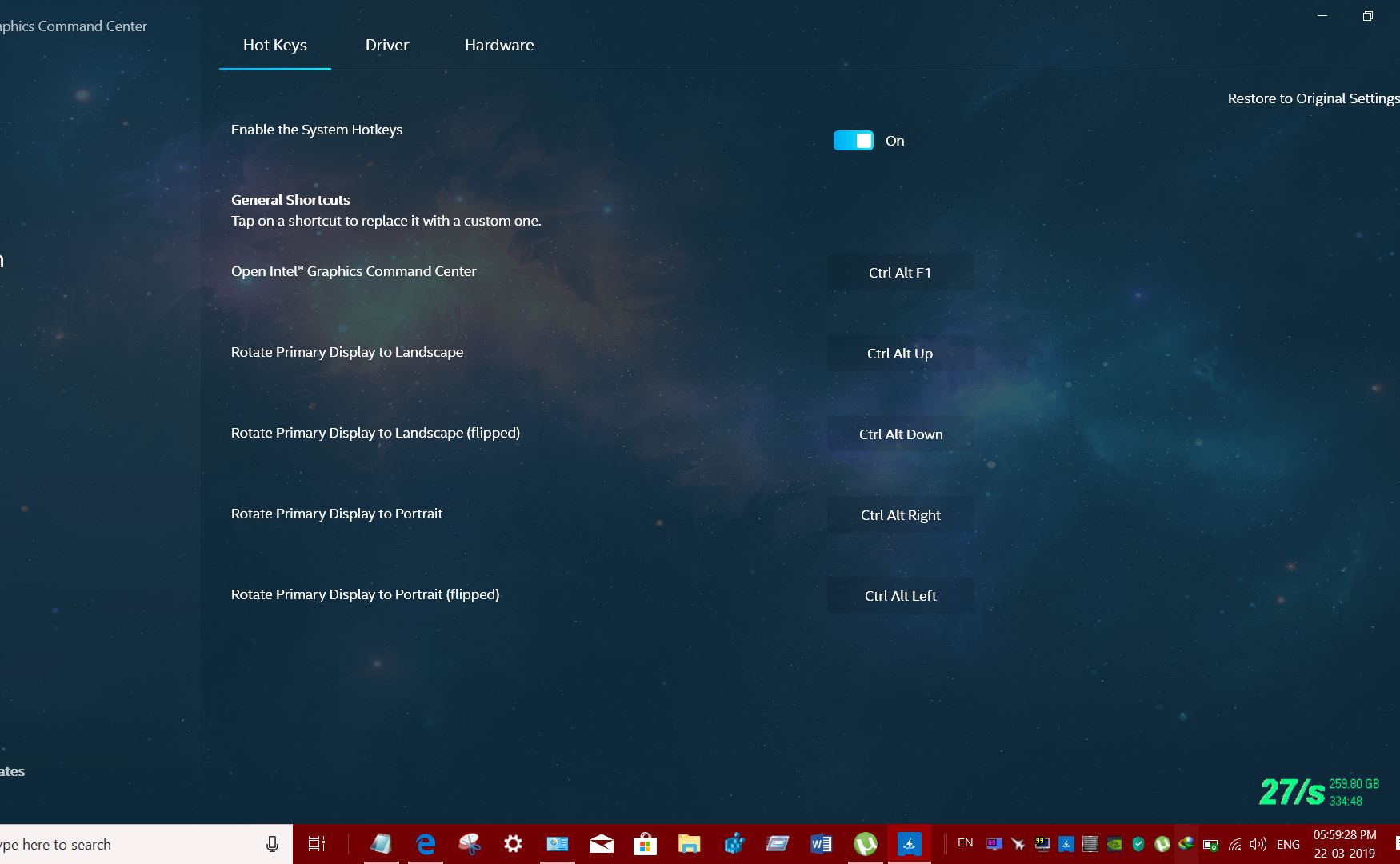Open Microsoft Word from the taskbar
Viewport: 1400px width, 864px height.
(821, 844)
